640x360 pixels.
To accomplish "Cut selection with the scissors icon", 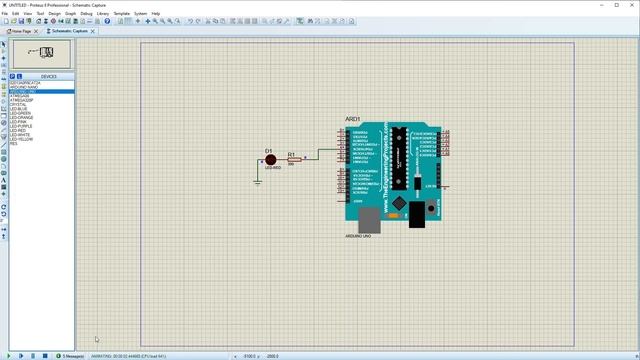I will pos(208,21).
